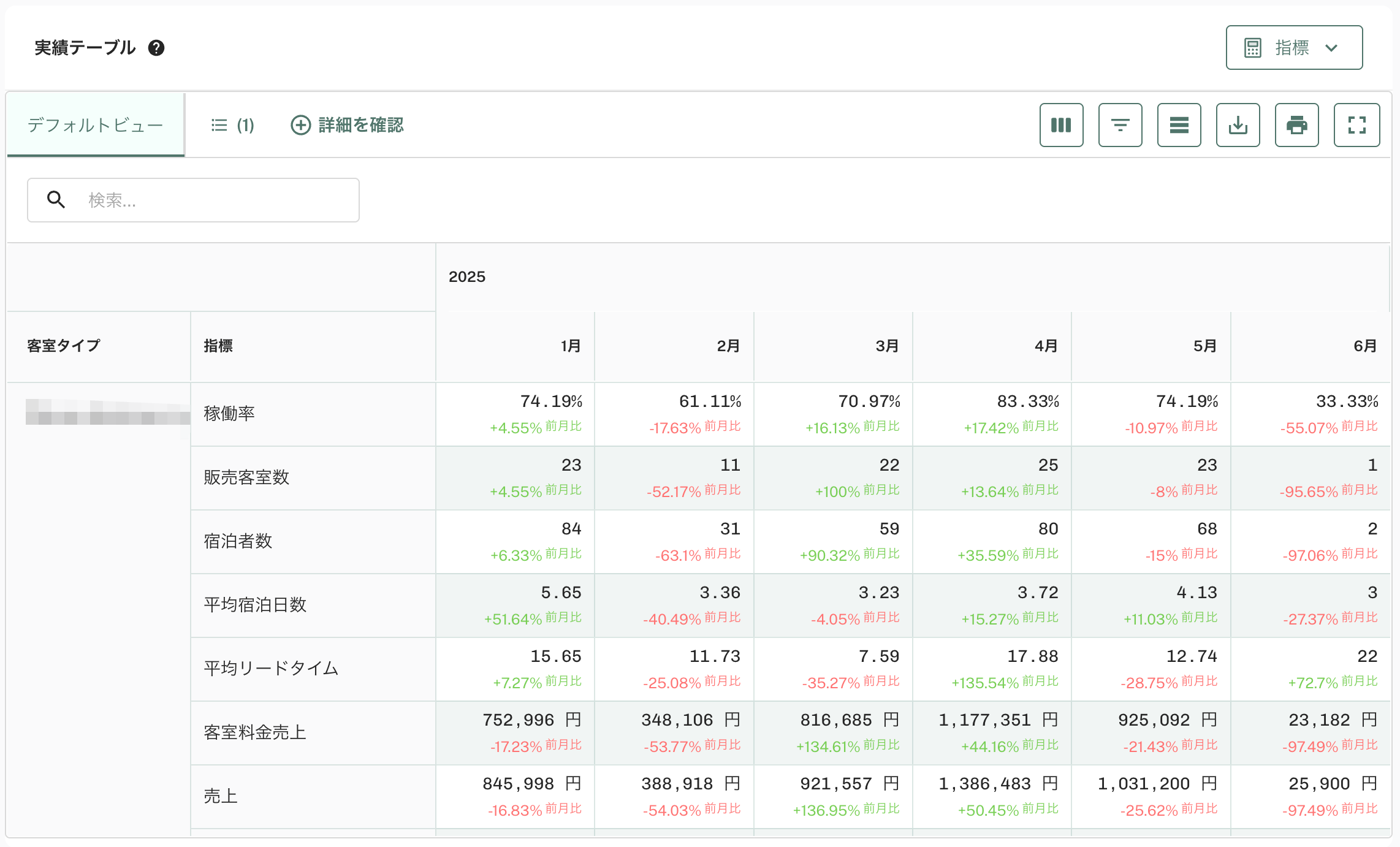The width and height of the screenshot is (1400, 847).
Task: Download the table data
Action: point(1238,125)
